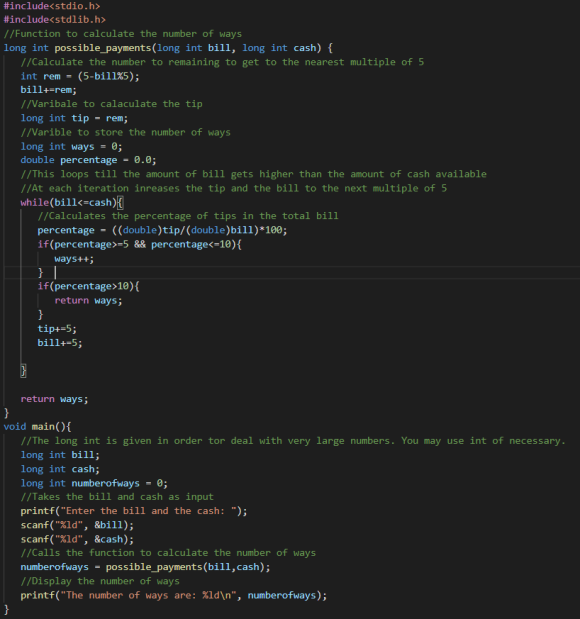
Task: Click the 'bill+=5;' statement
Action: 60,343
